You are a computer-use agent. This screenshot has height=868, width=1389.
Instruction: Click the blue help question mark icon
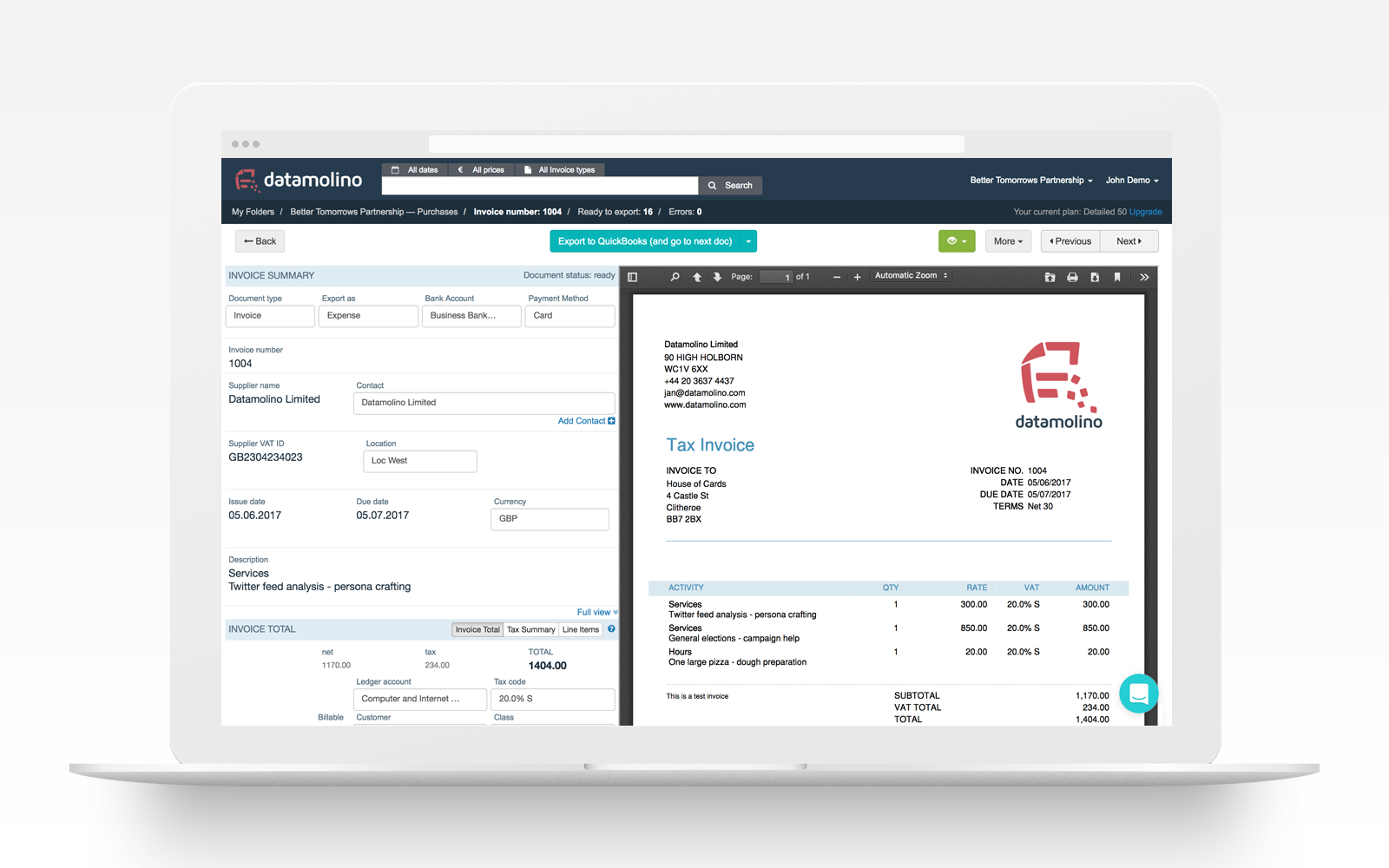pyautogui.click(x=611, y=629)
